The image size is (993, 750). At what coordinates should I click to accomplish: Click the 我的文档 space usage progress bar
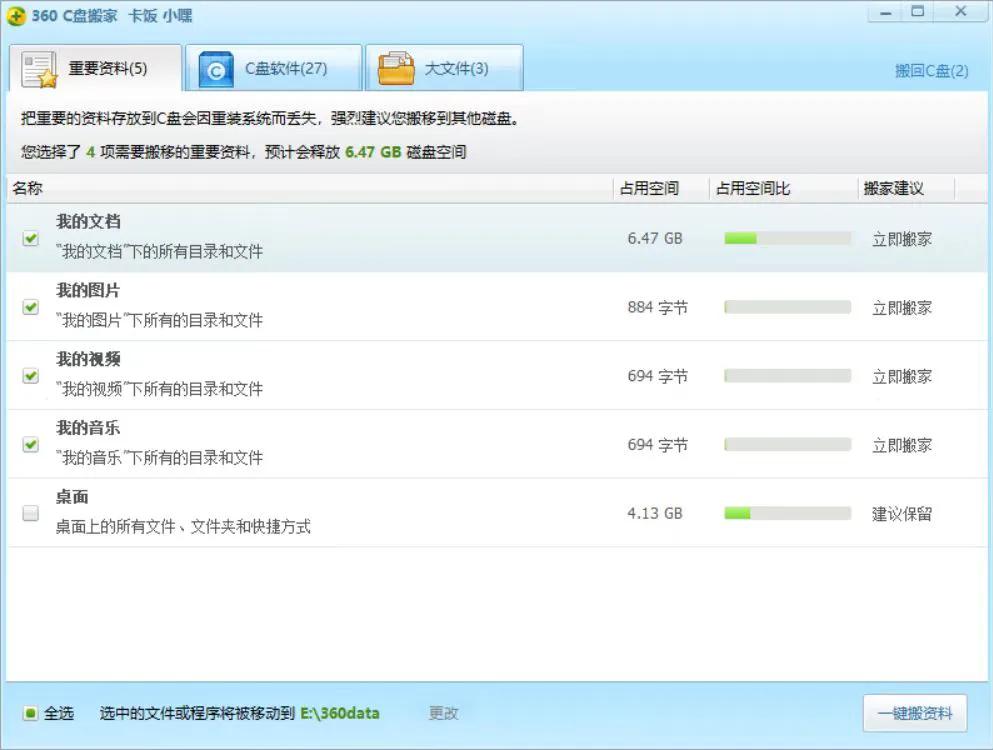point(786,237)
